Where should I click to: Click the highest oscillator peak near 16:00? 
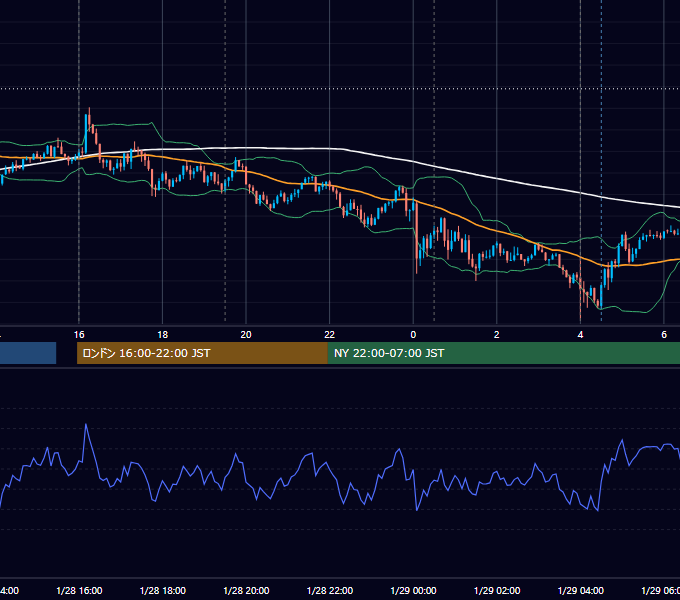[x=86, y=425]
